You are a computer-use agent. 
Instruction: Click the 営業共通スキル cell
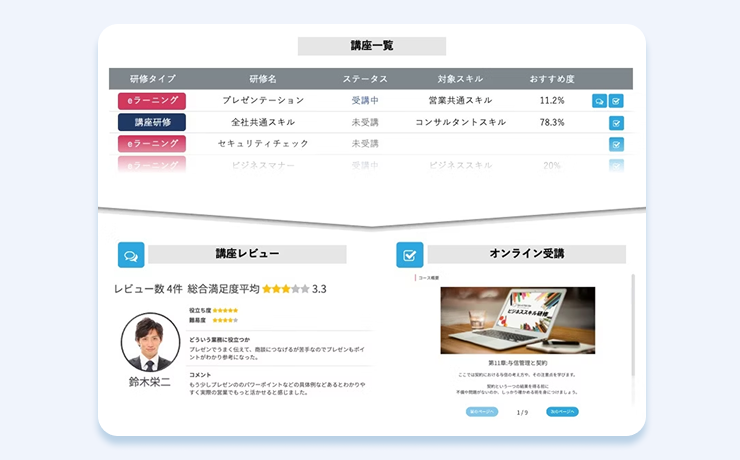point(460,100)
